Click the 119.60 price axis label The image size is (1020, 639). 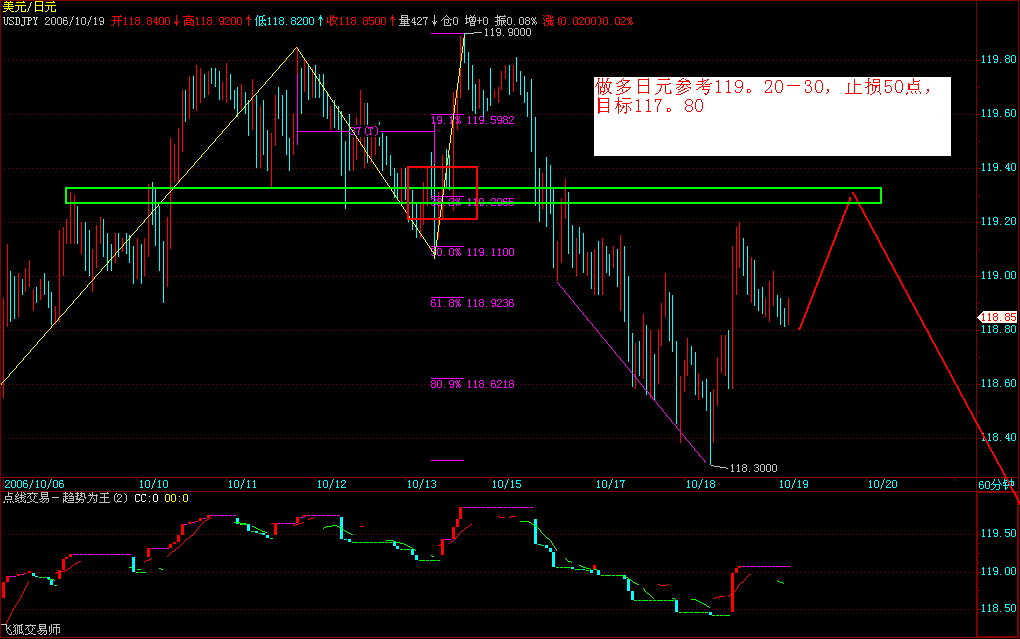(999, 113)
